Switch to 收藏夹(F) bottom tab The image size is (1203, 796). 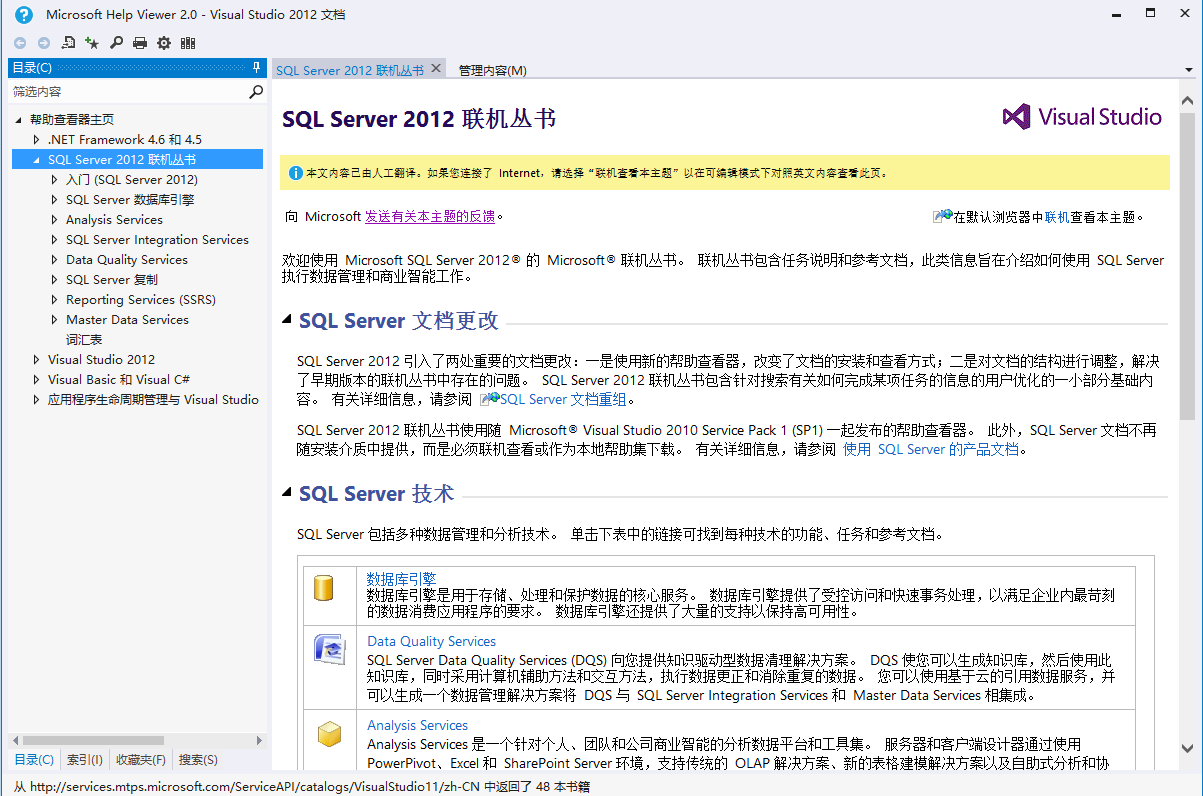(141, 760)
